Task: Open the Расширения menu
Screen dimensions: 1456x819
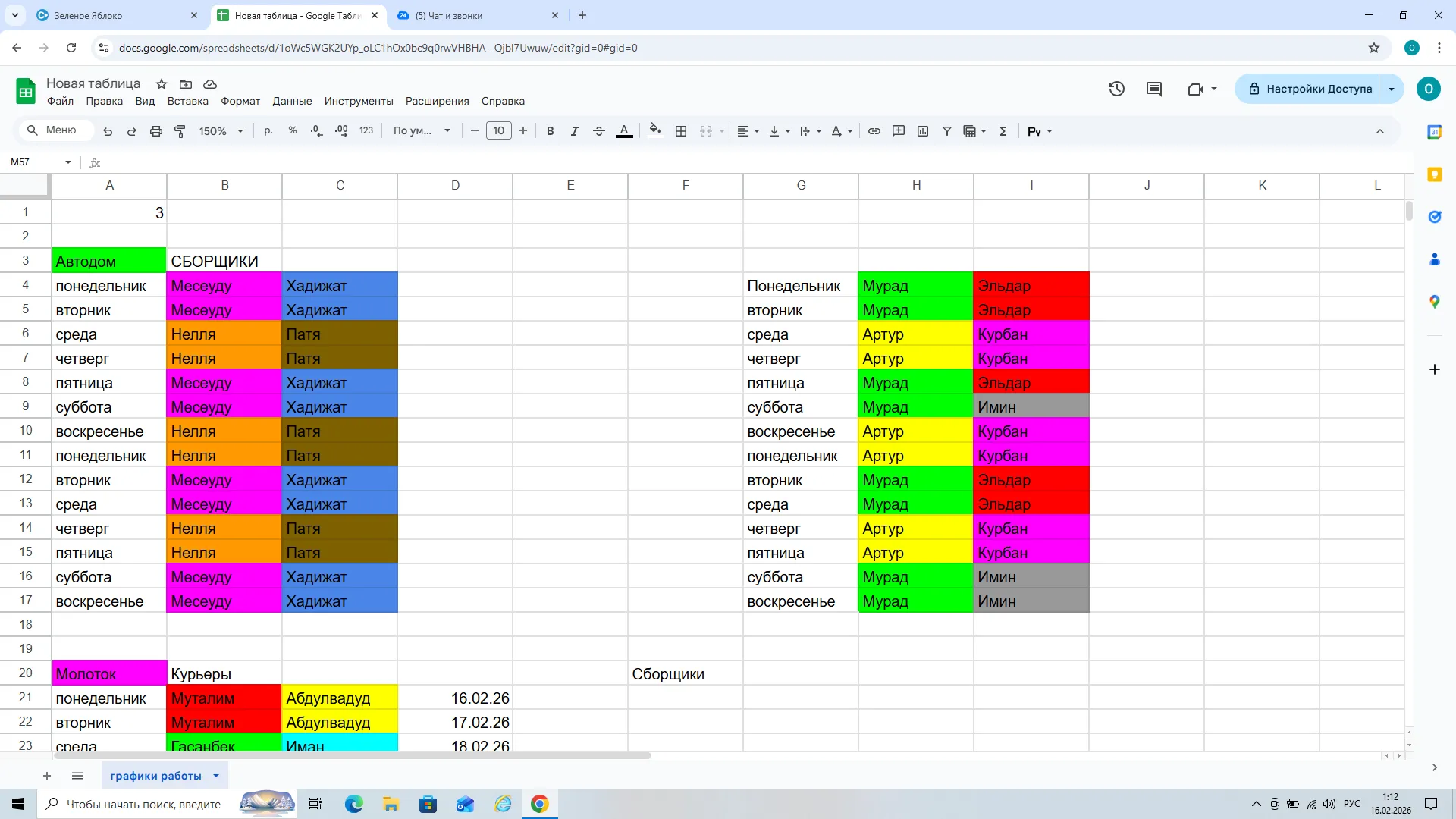Action: pos(437,101)
